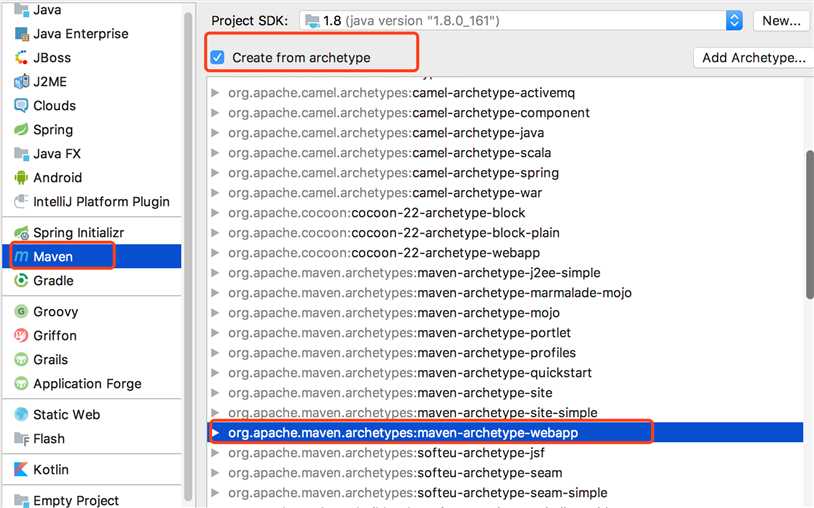Click archetype list vertical scrollbar
Viewport: 814px width, 508px height.
809,224
